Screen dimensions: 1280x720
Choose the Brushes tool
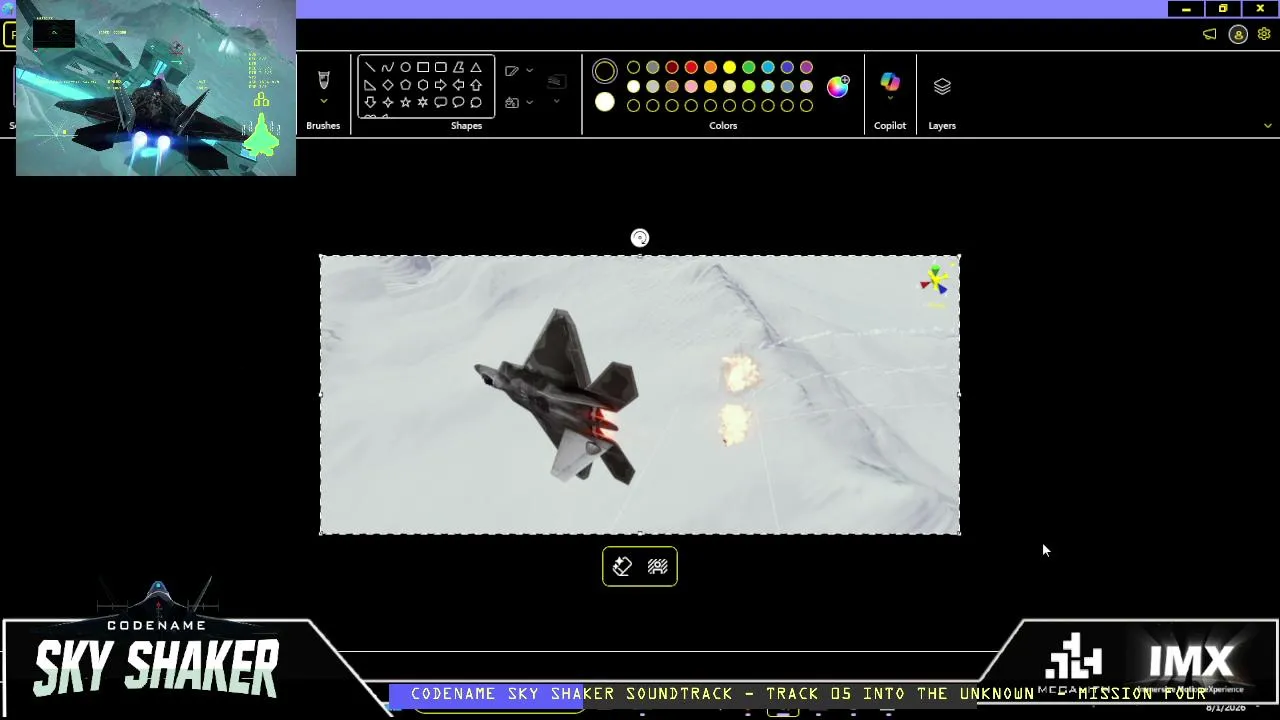coord(323,80)
